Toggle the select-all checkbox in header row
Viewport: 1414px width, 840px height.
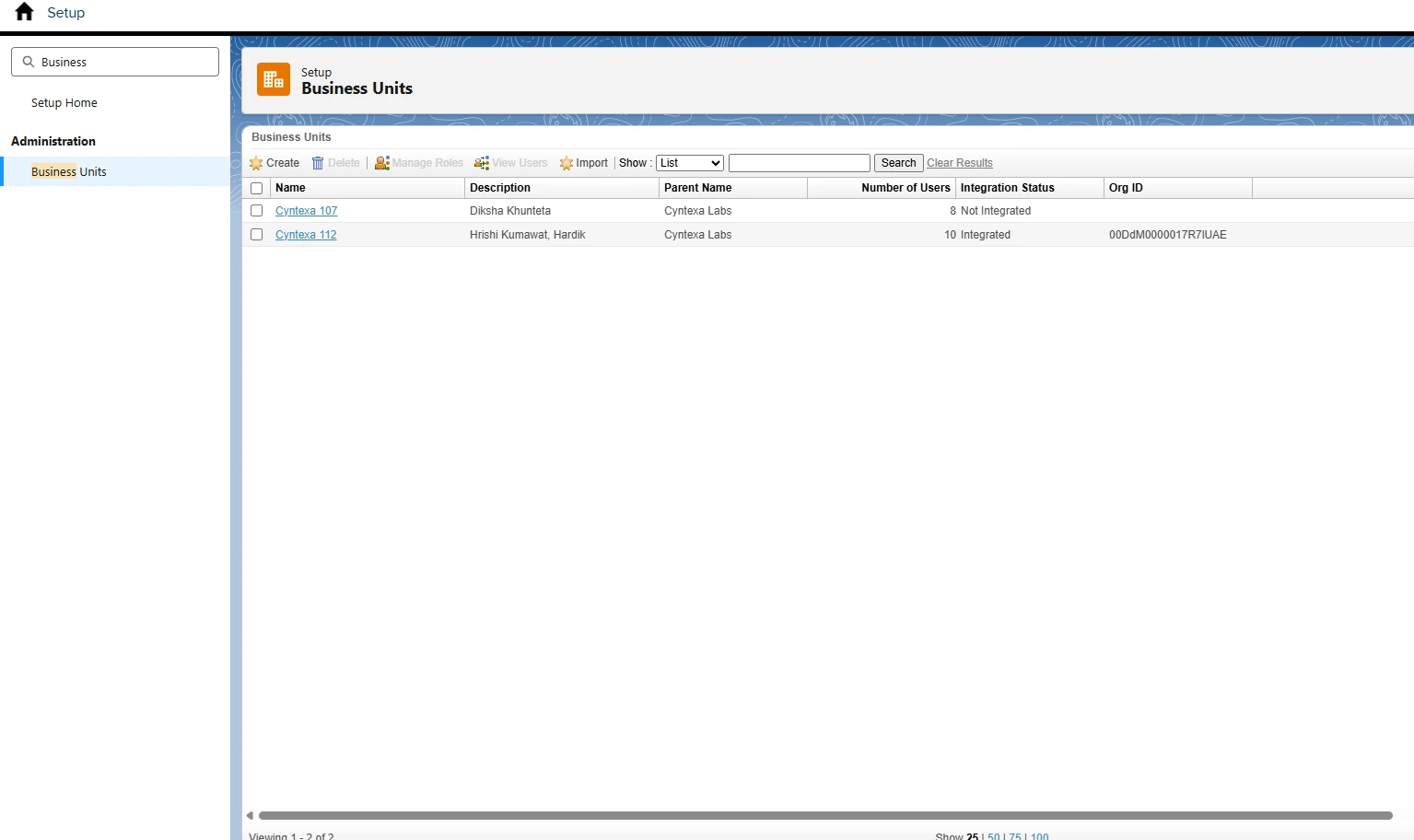pyautogui.click(x=256, y=188)
